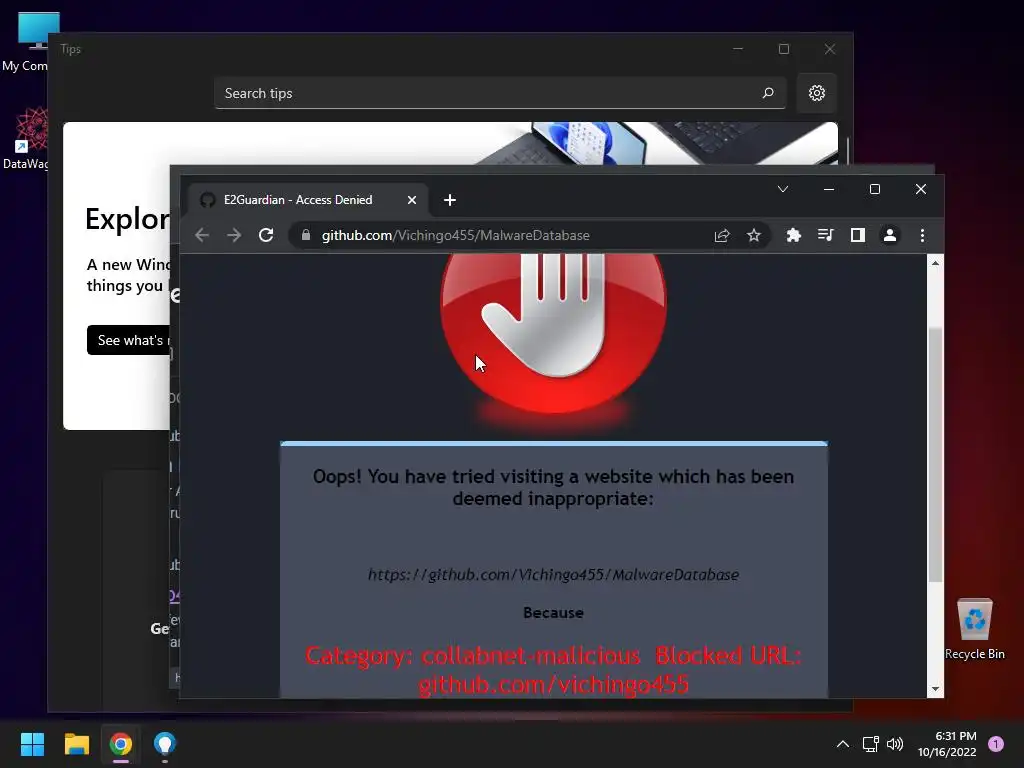
Task: Click the github.com address bar URL
Action: click(x=455, y=235)
